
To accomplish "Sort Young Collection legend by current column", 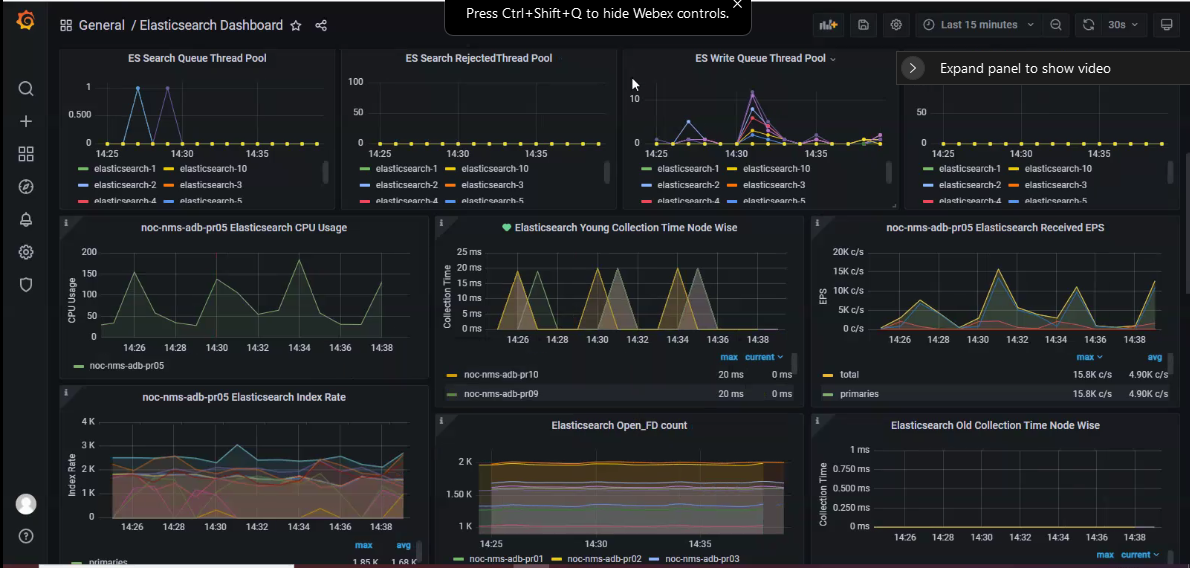I will (x=764, y=357).
